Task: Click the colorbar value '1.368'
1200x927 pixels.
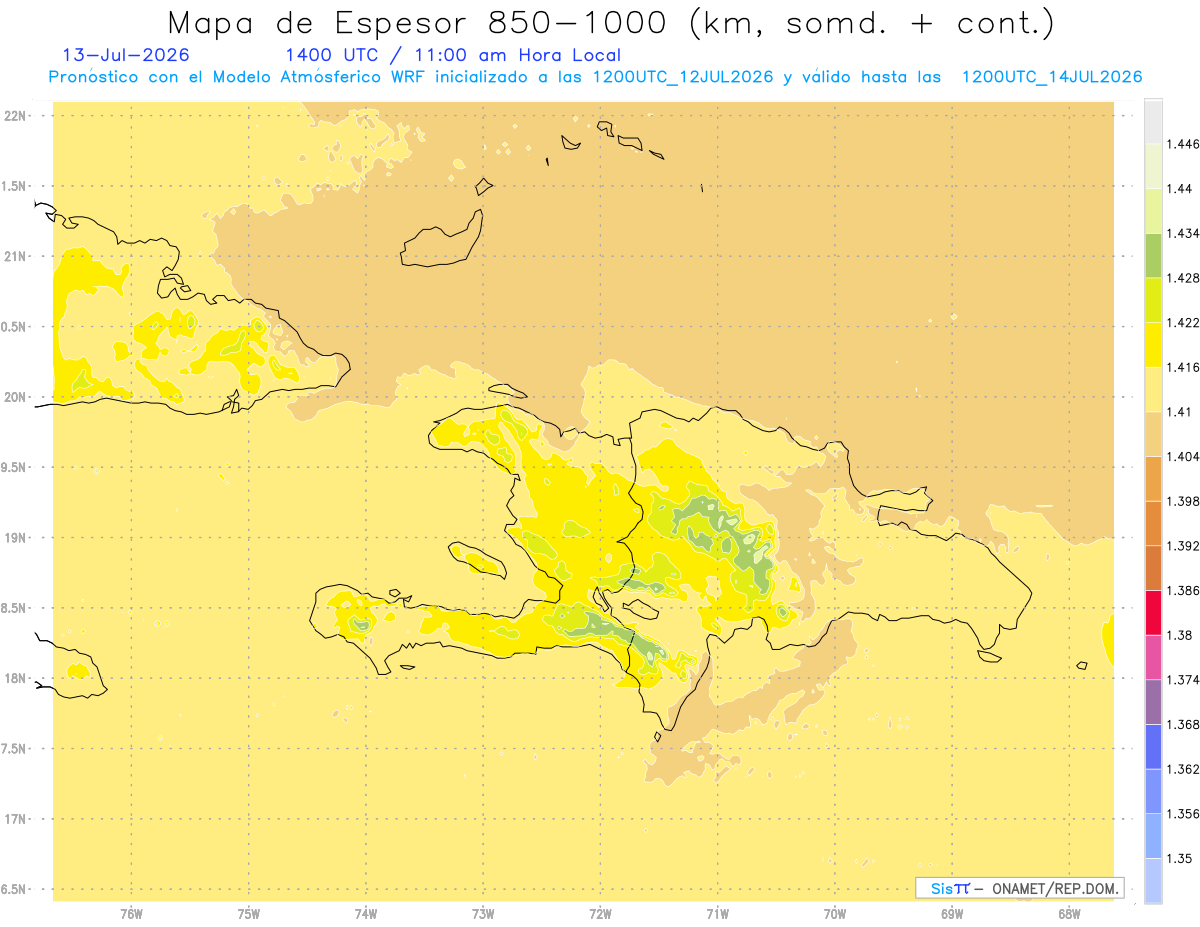Action: 1183,724
